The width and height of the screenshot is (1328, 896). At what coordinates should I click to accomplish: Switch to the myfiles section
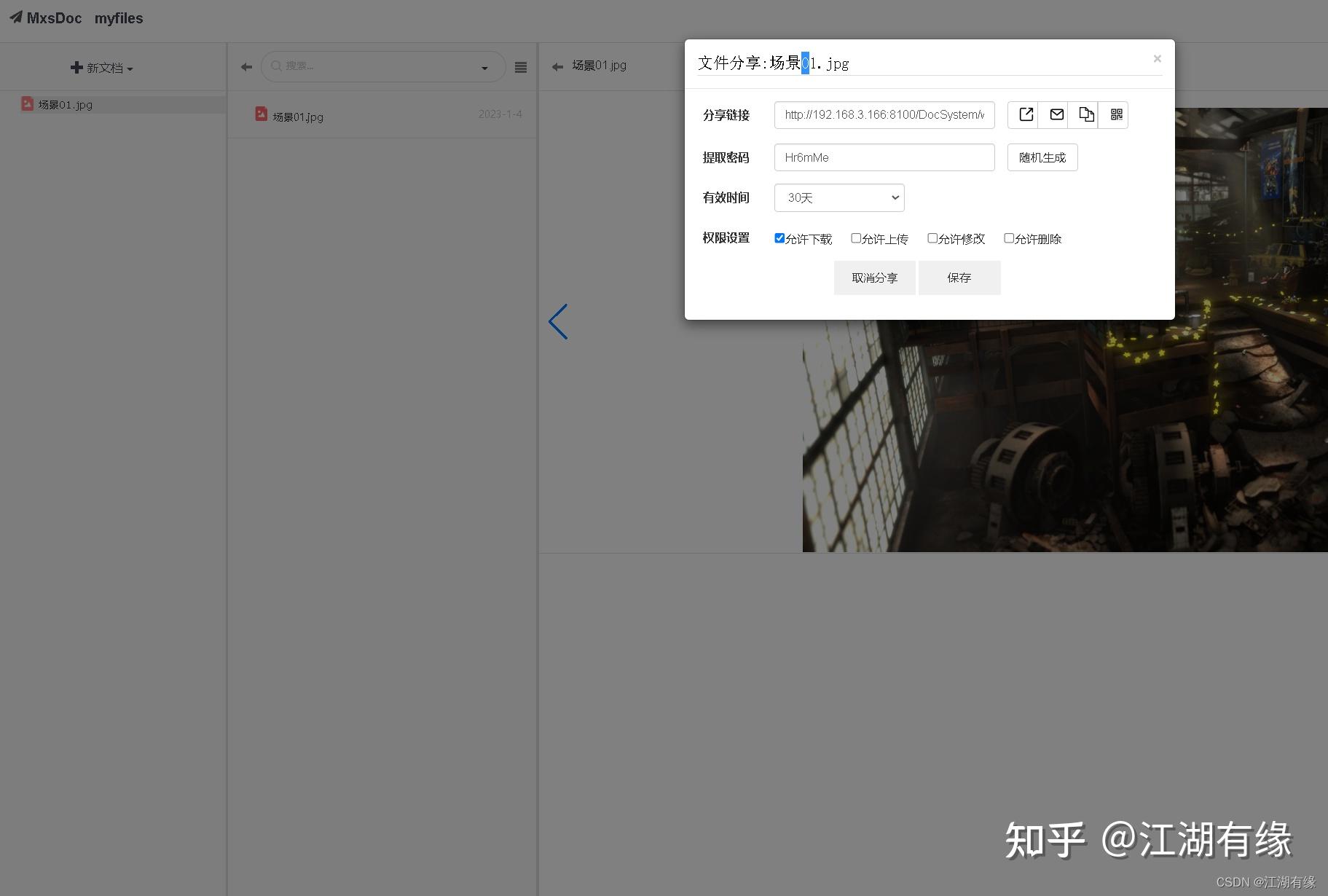click(118, 18)
